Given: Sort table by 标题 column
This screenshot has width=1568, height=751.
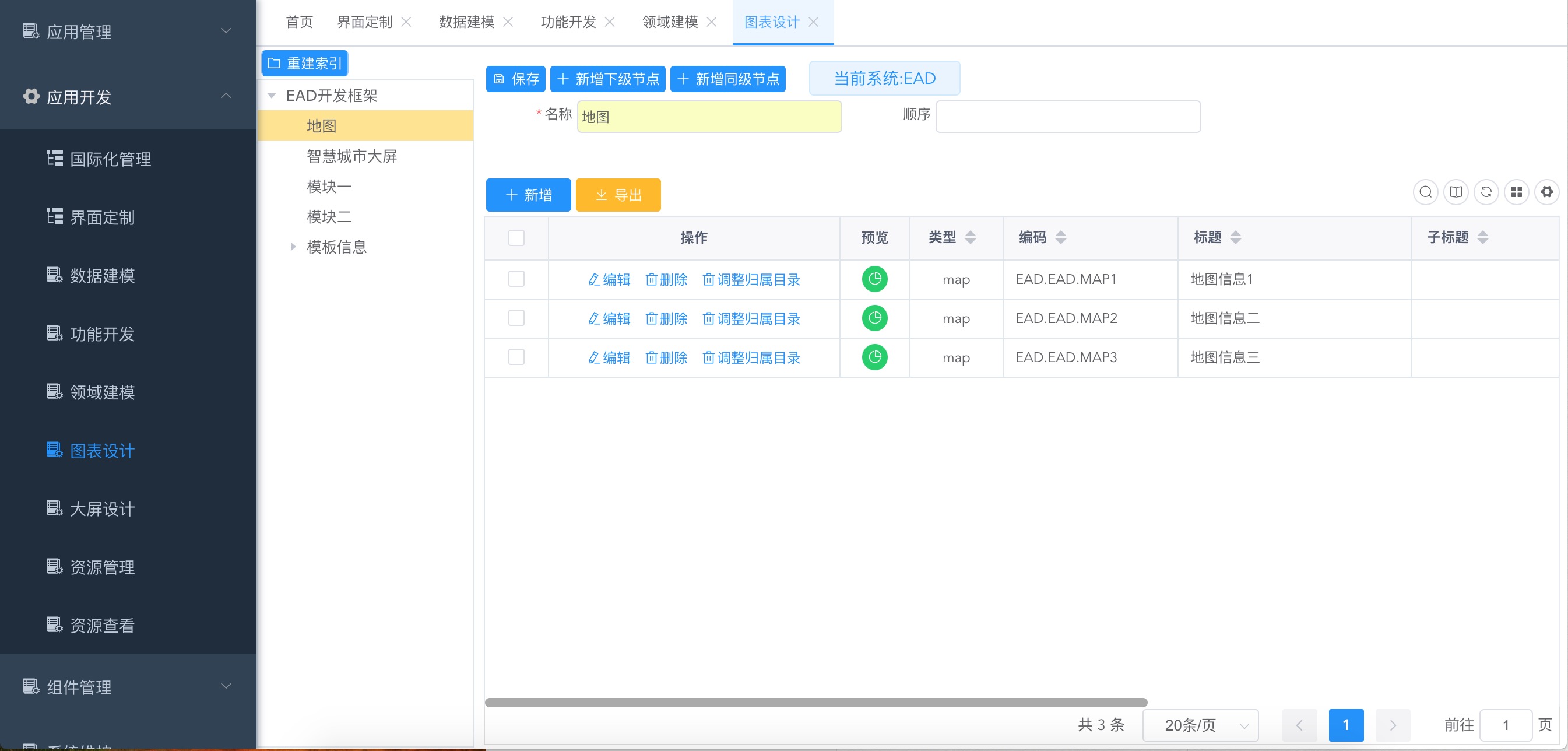Looking at the screenshot, I should 1235,237.
